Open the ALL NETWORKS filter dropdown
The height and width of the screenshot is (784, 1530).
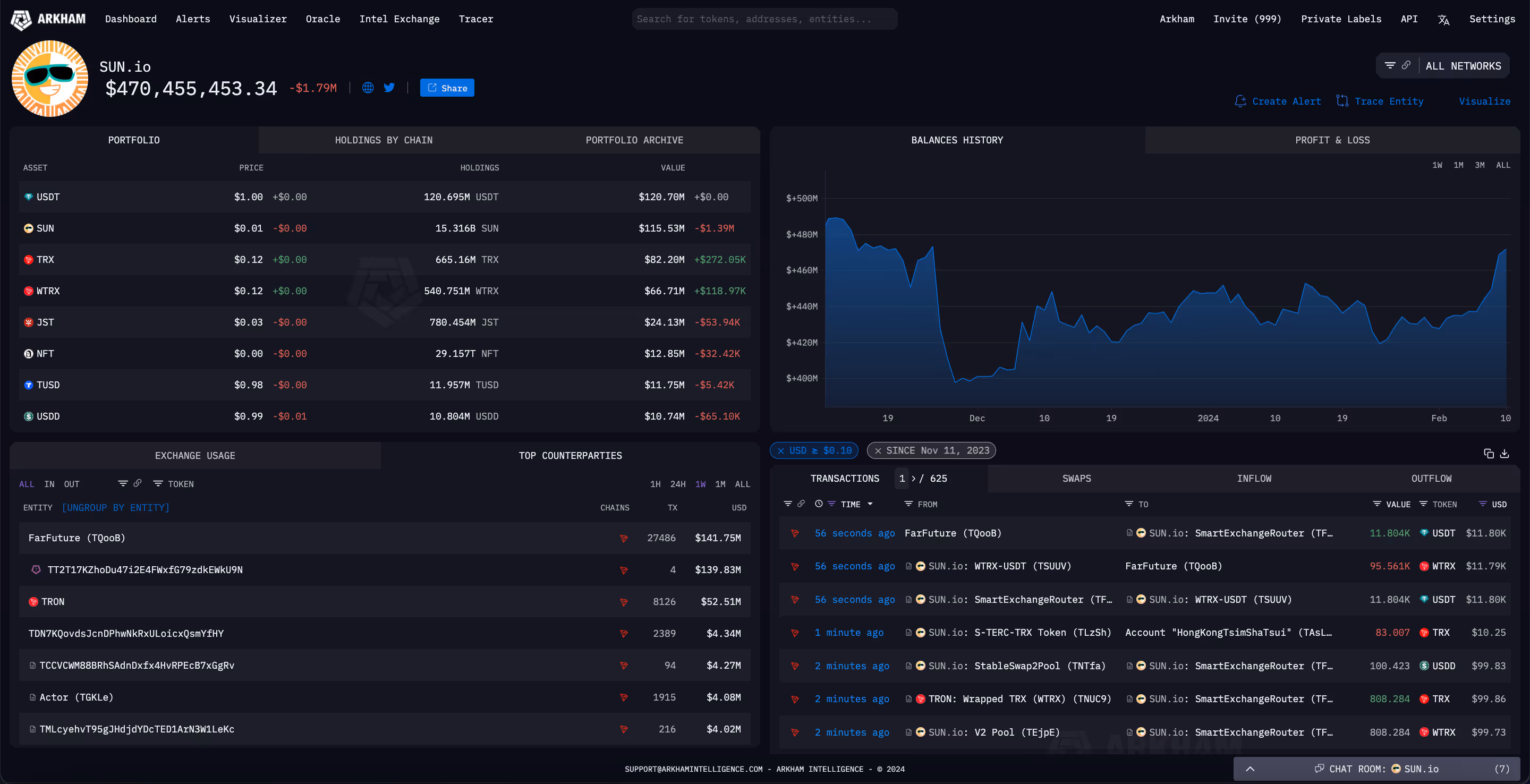1463,66
